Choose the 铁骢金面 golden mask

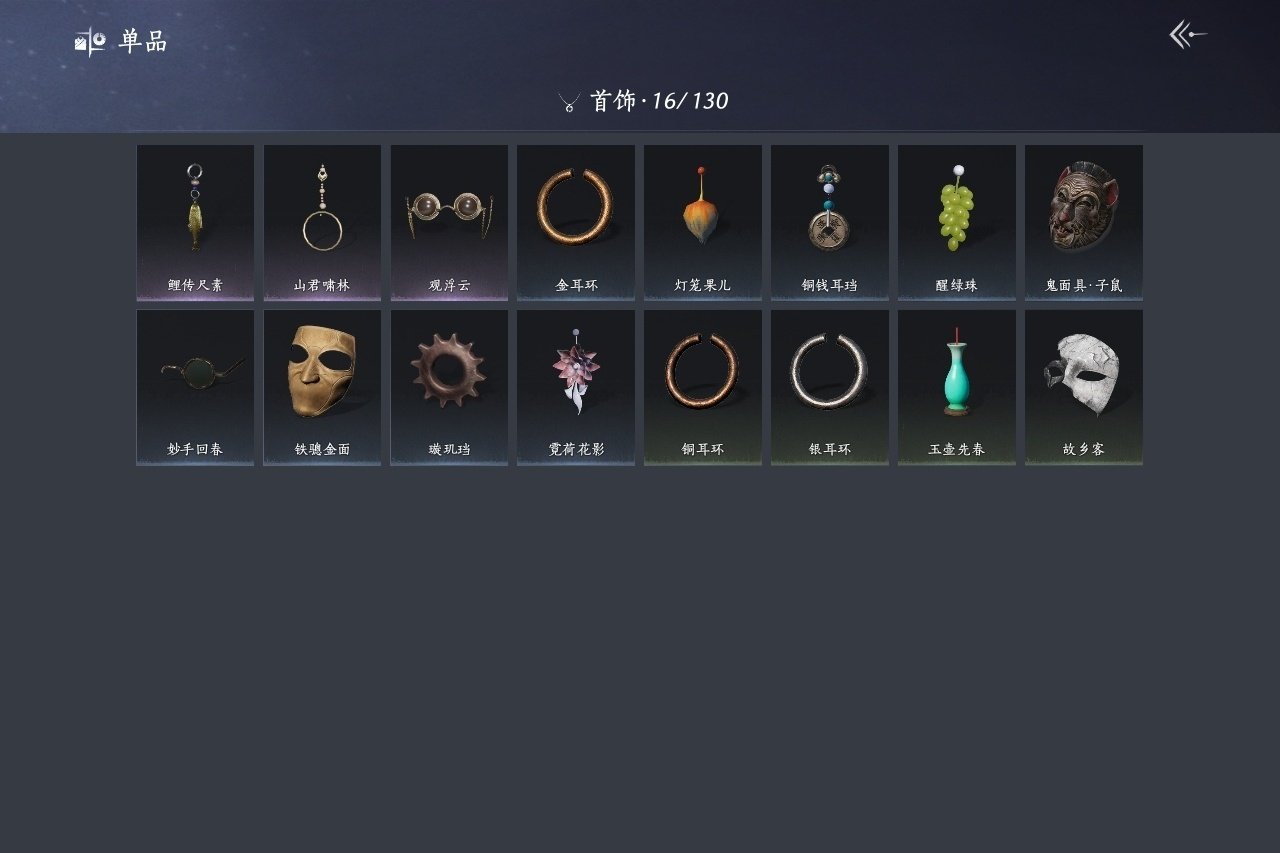pyautogui.click(x=322, y=387)
